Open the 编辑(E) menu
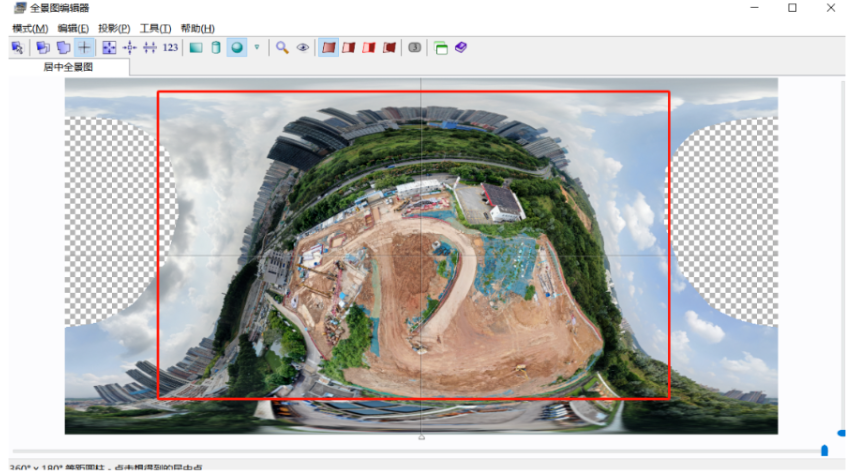The width and height of the screenshot is (856, 474). coord(73,28)
